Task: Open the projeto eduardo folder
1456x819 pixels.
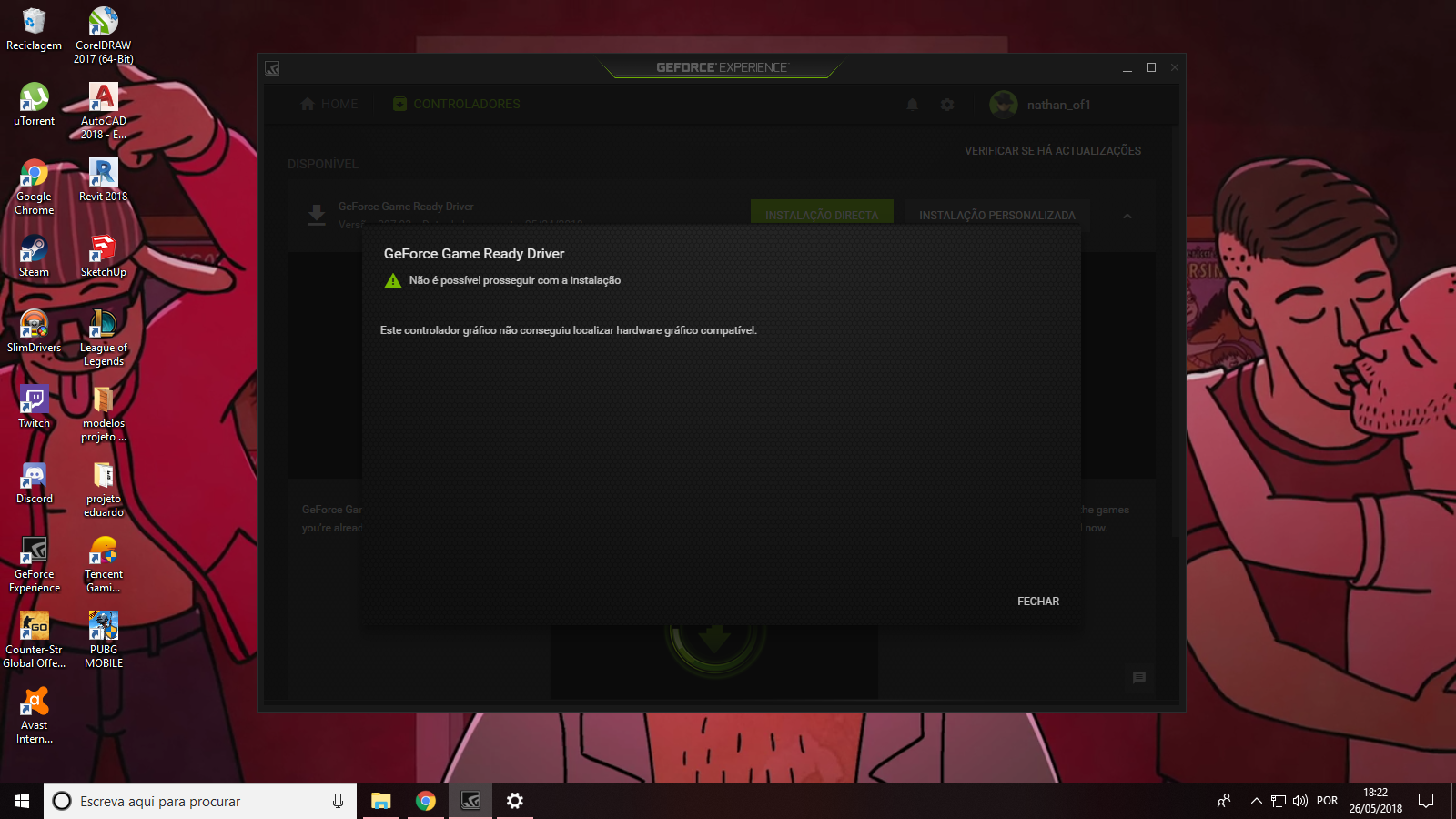Action: [104, 488]
